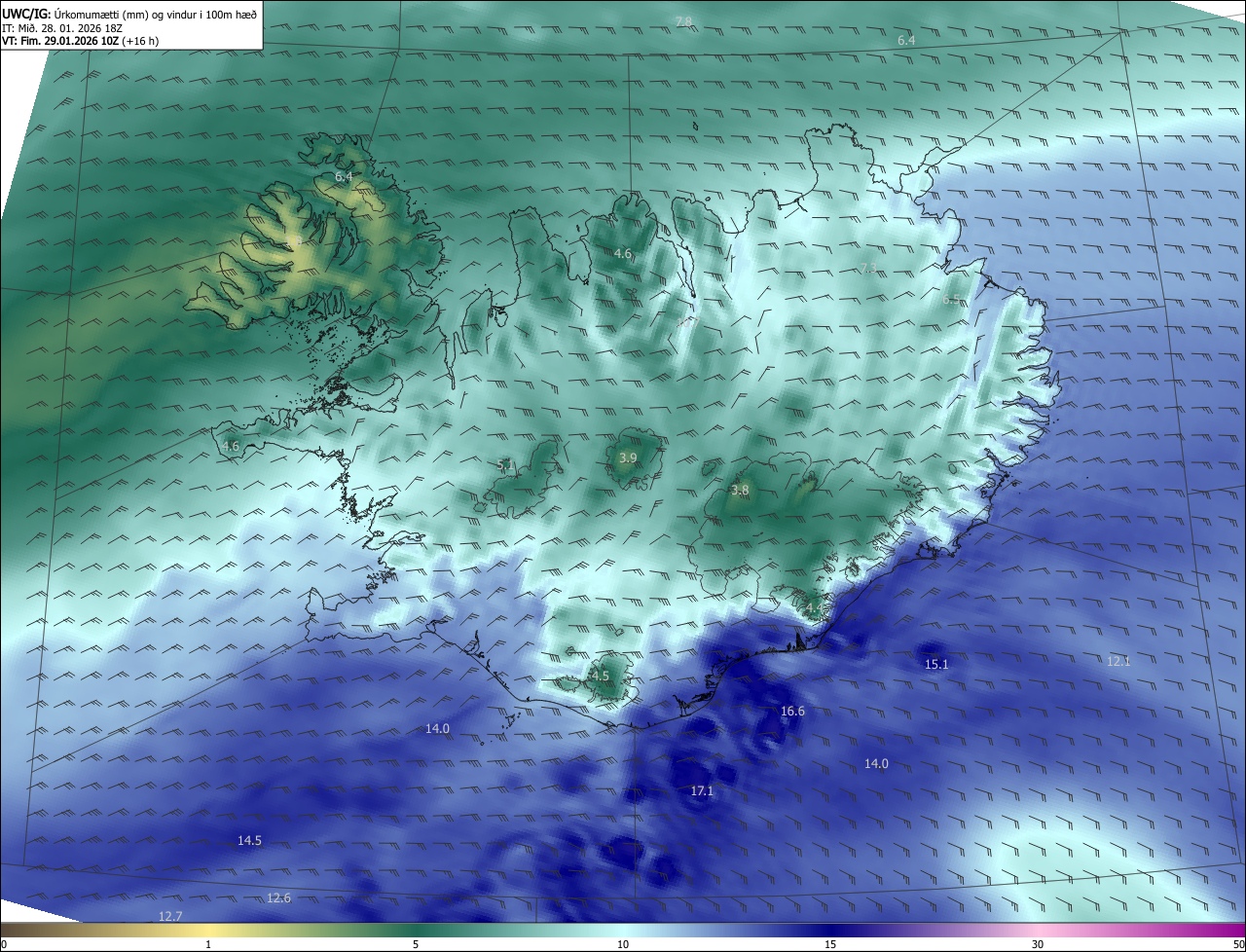The image size is (1246, 952).
Task: Click the 7.8 value label at the top
Action: point(683,21)
